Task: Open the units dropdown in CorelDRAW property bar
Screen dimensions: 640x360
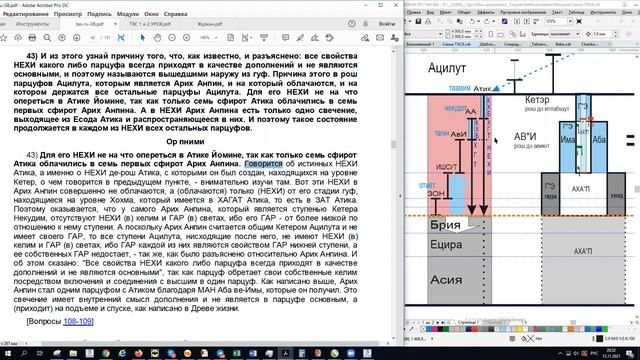Action: pos(578,34)
